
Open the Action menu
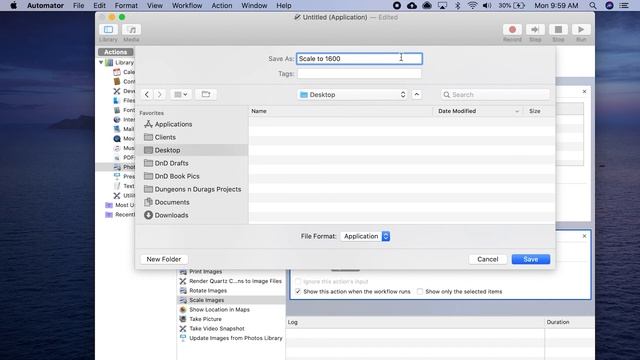click(x=222, y=6)
